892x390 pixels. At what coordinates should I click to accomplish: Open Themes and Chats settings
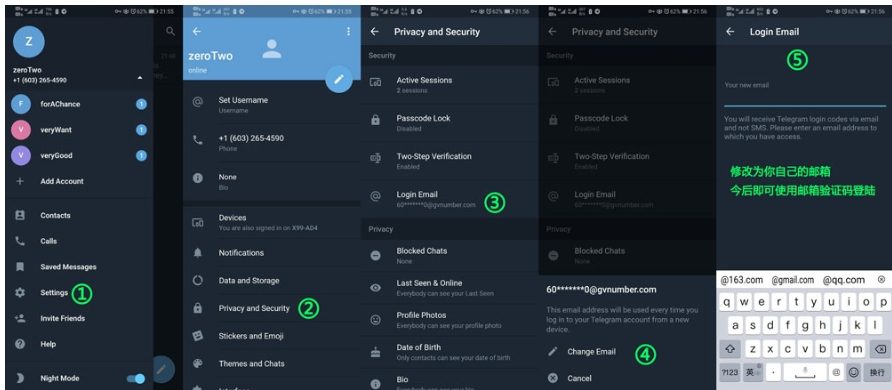pos(272,364)
